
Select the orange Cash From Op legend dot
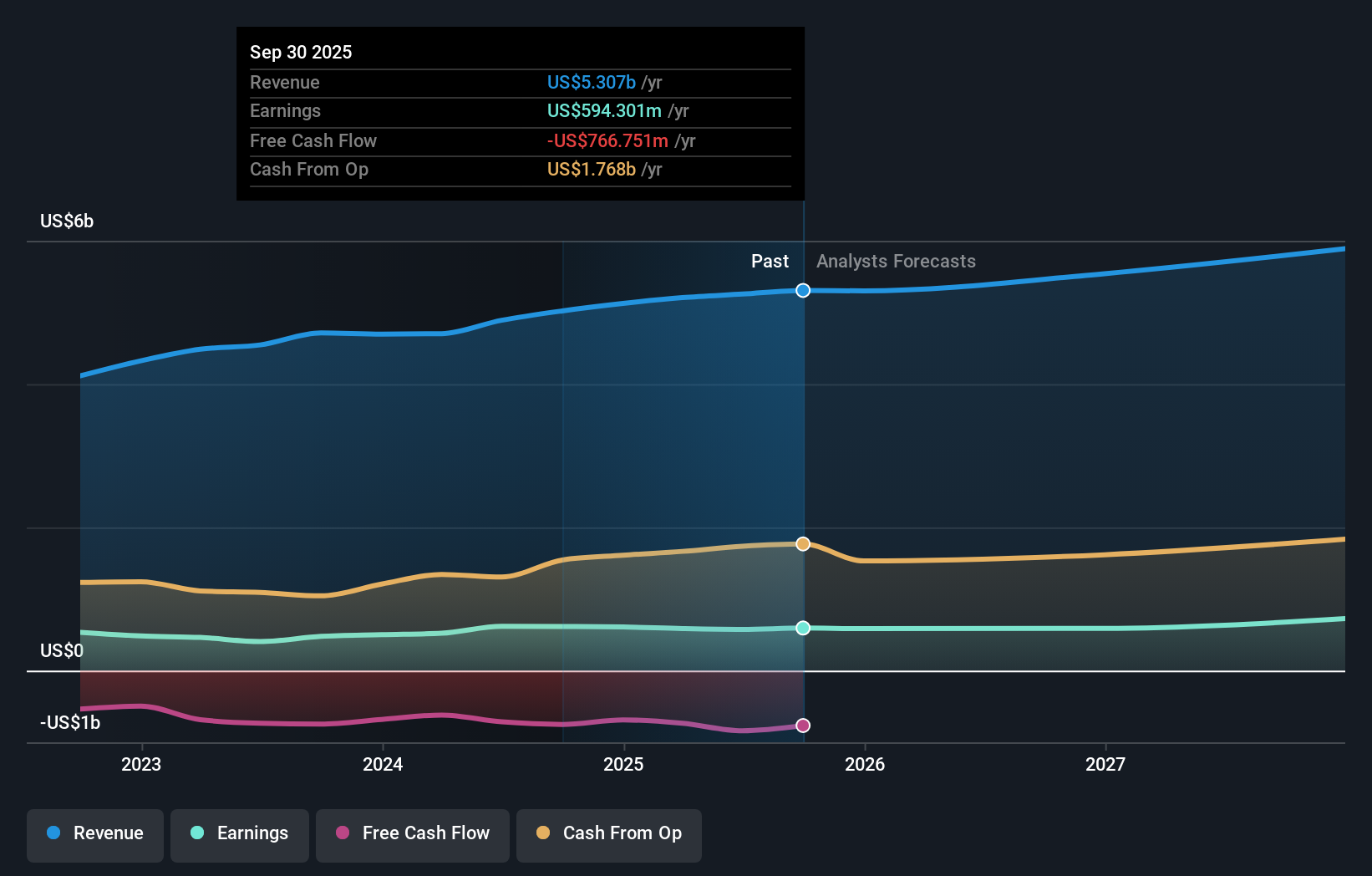point(543,833)
